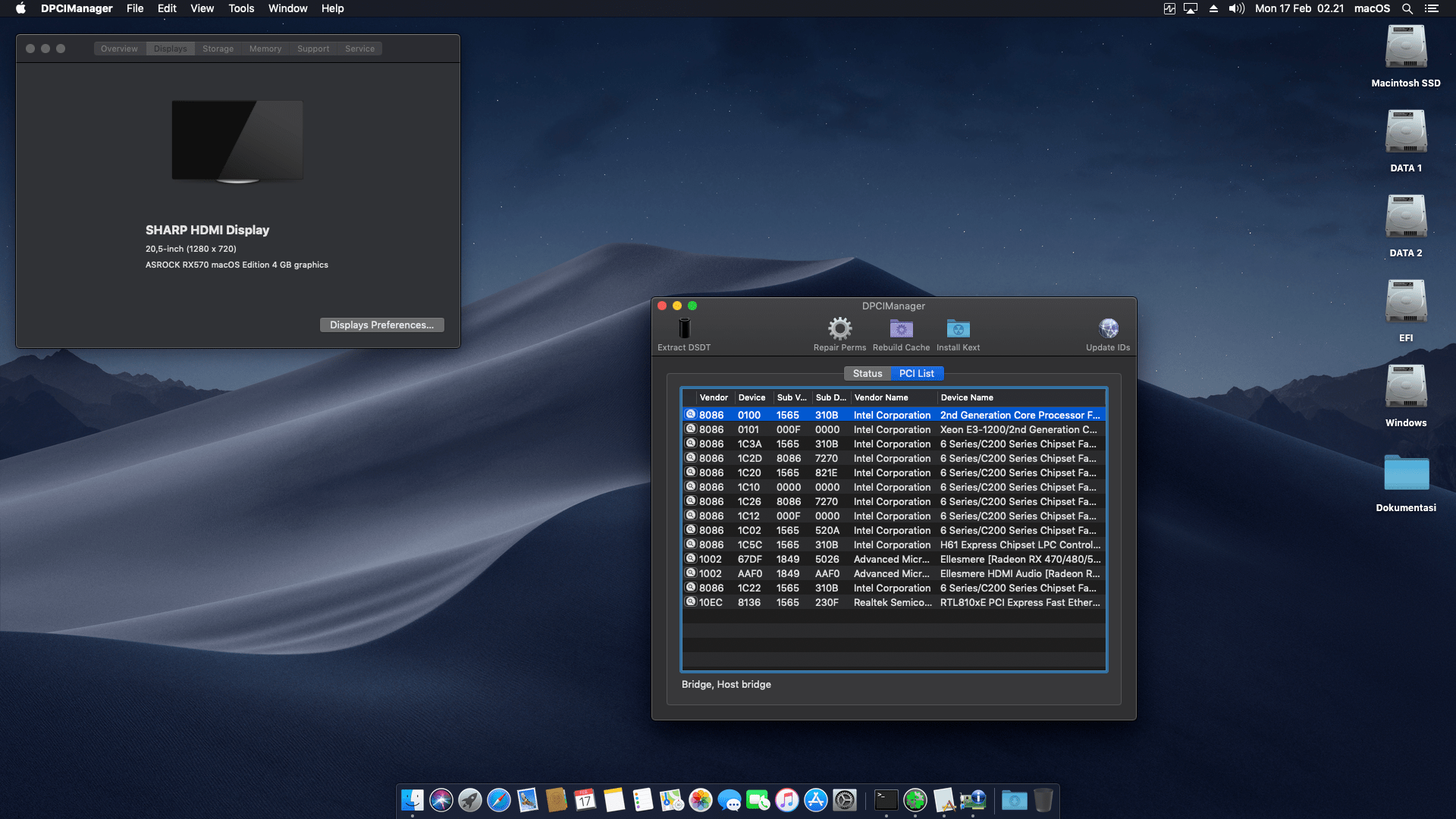Select the Ellesmere Radeon RX 470/480 row
The width and height of the screenshot is (1456, 819).
pyautogui.click(x=893, y=560)
